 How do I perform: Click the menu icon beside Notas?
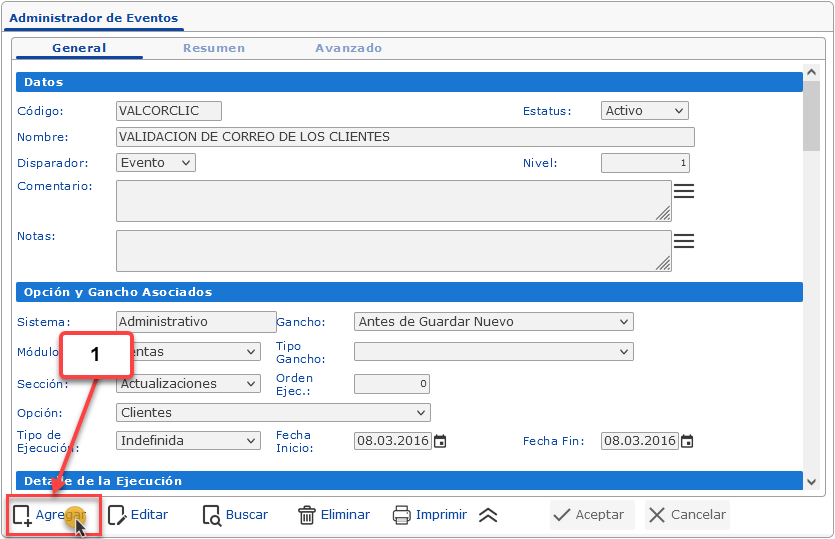coord(684,241)
